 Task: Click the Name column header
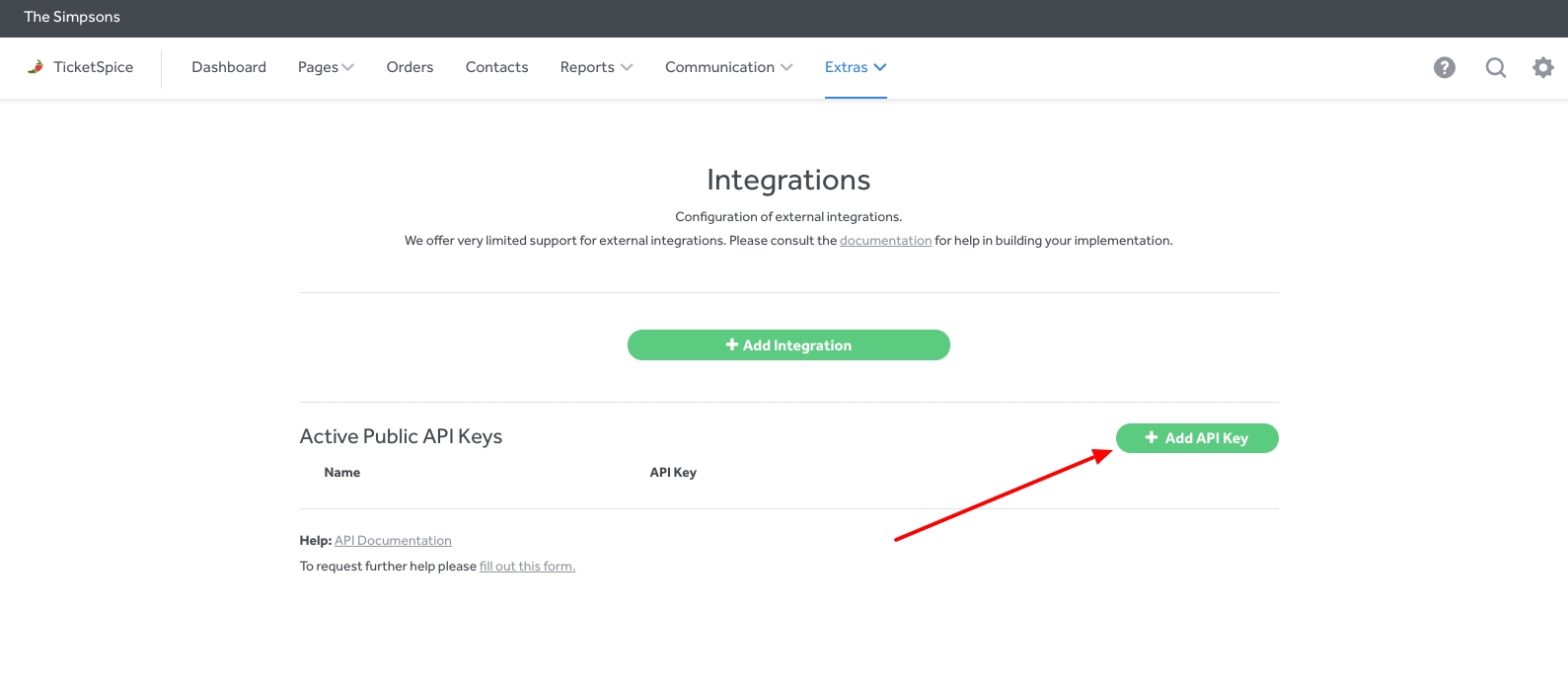click(342, 473)
